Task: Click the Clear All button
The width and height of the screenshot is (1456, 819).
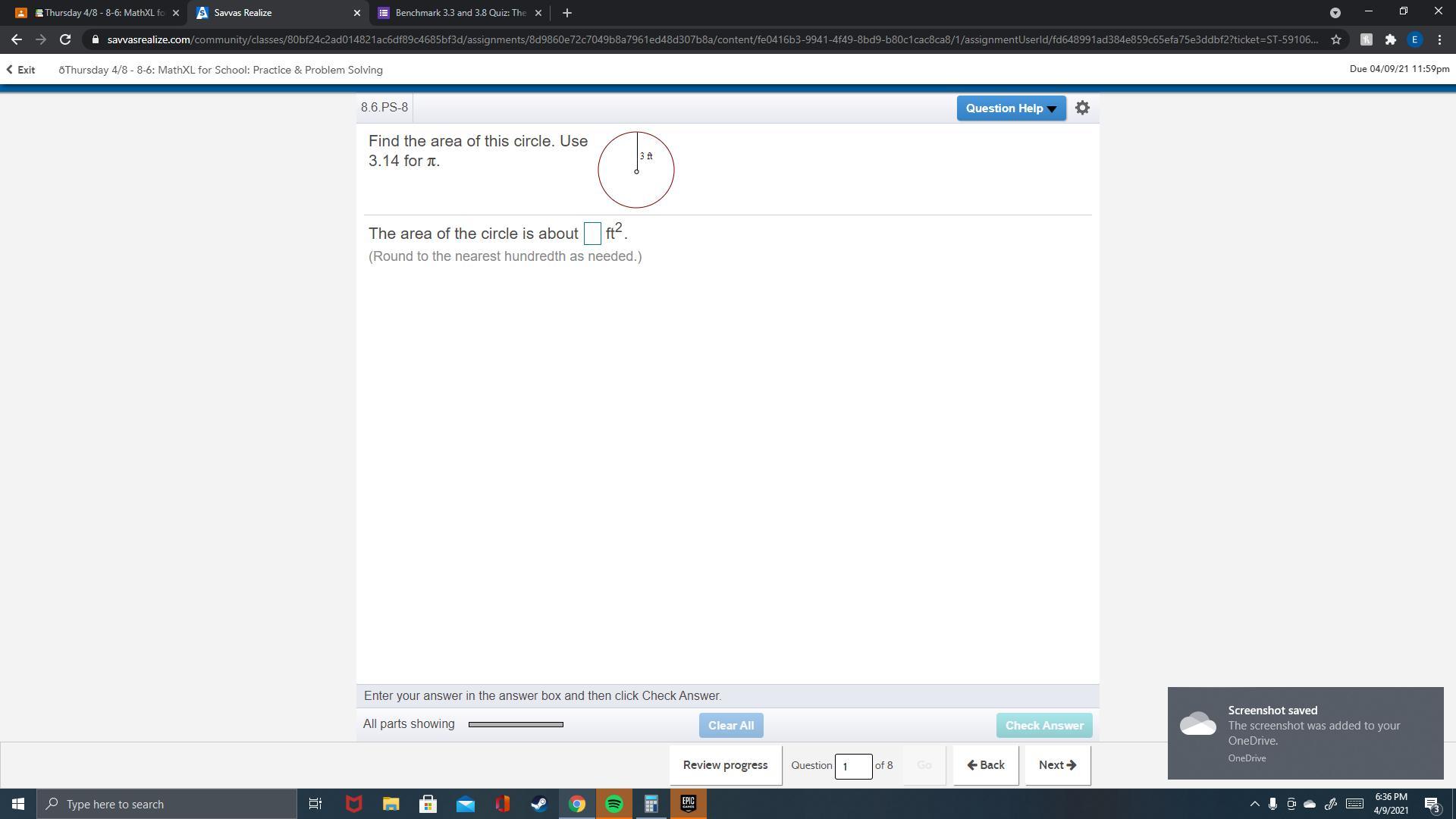Action: click(730, 725)
